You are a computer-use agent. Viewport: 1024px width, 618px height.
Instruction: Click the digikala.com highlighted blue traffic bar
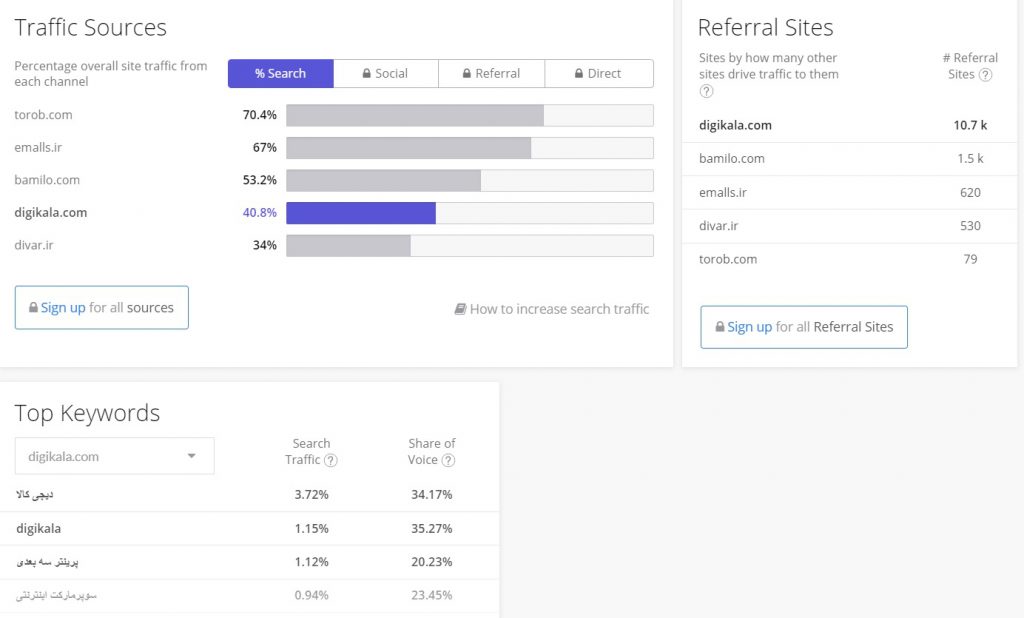click(361, 213)
